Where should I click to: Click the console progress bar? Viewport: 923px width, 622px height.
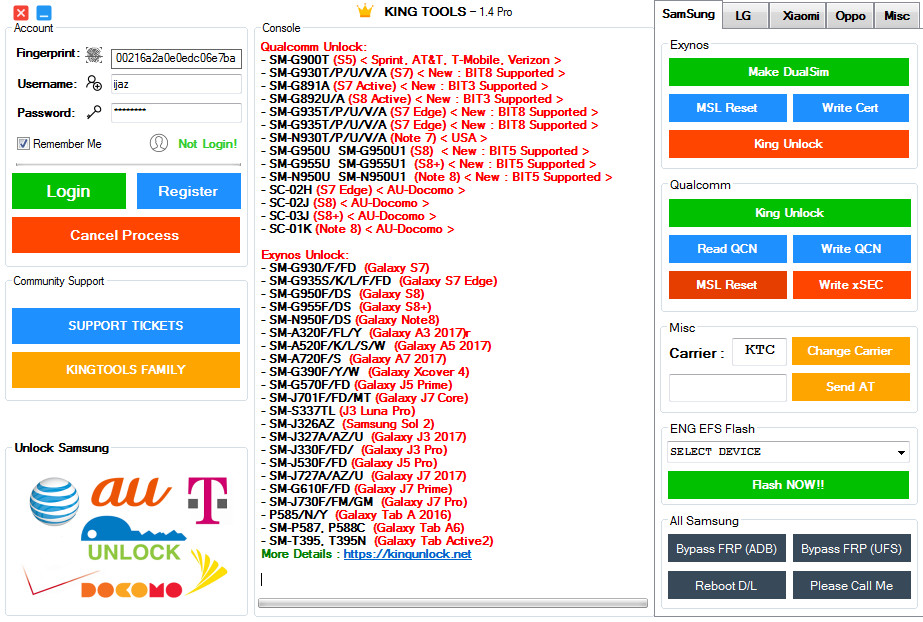[x=453, y=603]
